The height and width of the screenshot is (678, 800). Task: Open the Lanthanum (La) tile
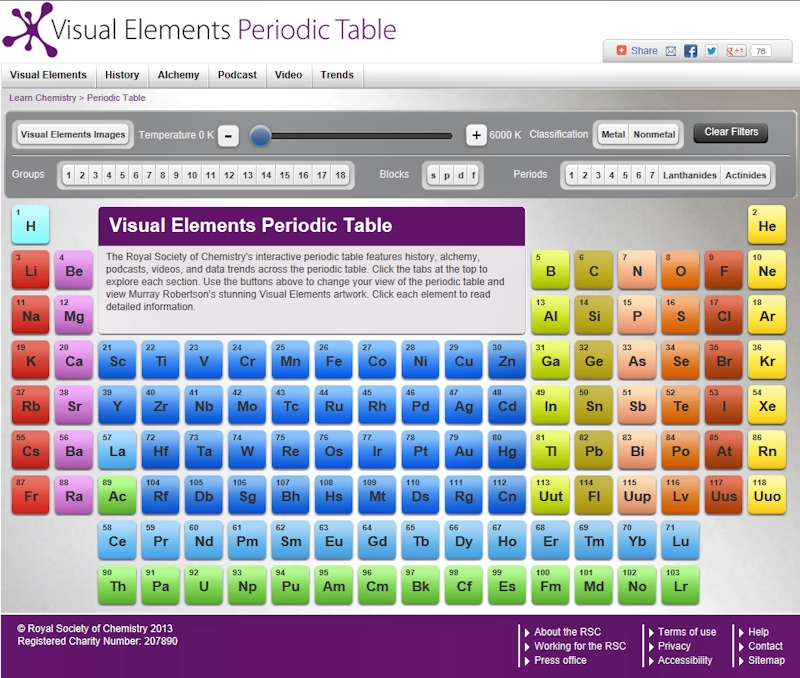click(x=117, y=450)
